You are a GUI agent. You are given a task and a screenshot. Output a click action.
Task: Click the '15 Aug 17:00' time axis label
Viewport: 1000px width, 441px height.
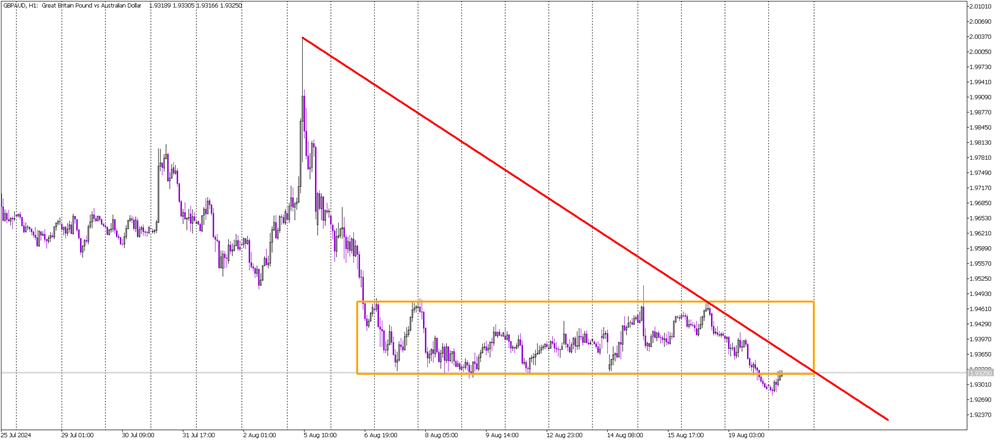tap(686, 436)
